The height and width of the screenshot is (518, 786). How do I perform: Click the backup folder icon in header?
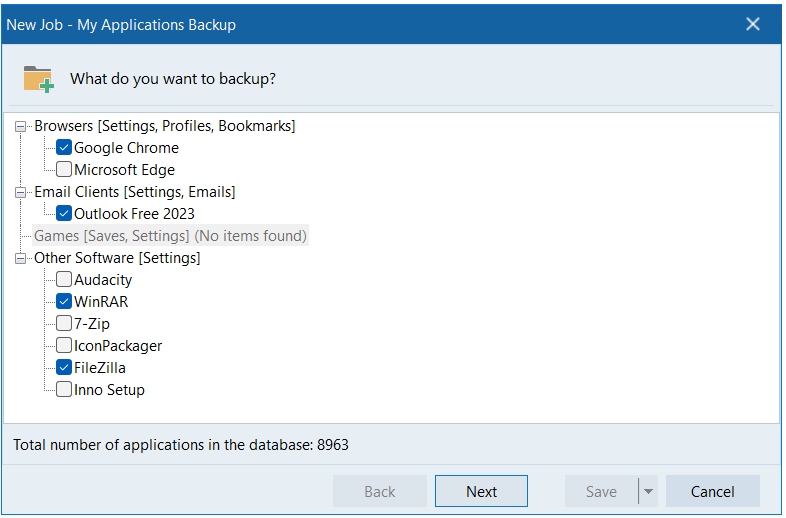[x=38, y=78]
